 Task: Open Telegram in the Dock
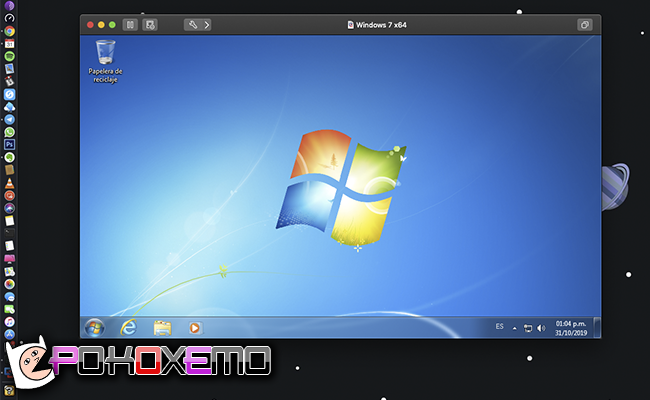pos(10,119)
